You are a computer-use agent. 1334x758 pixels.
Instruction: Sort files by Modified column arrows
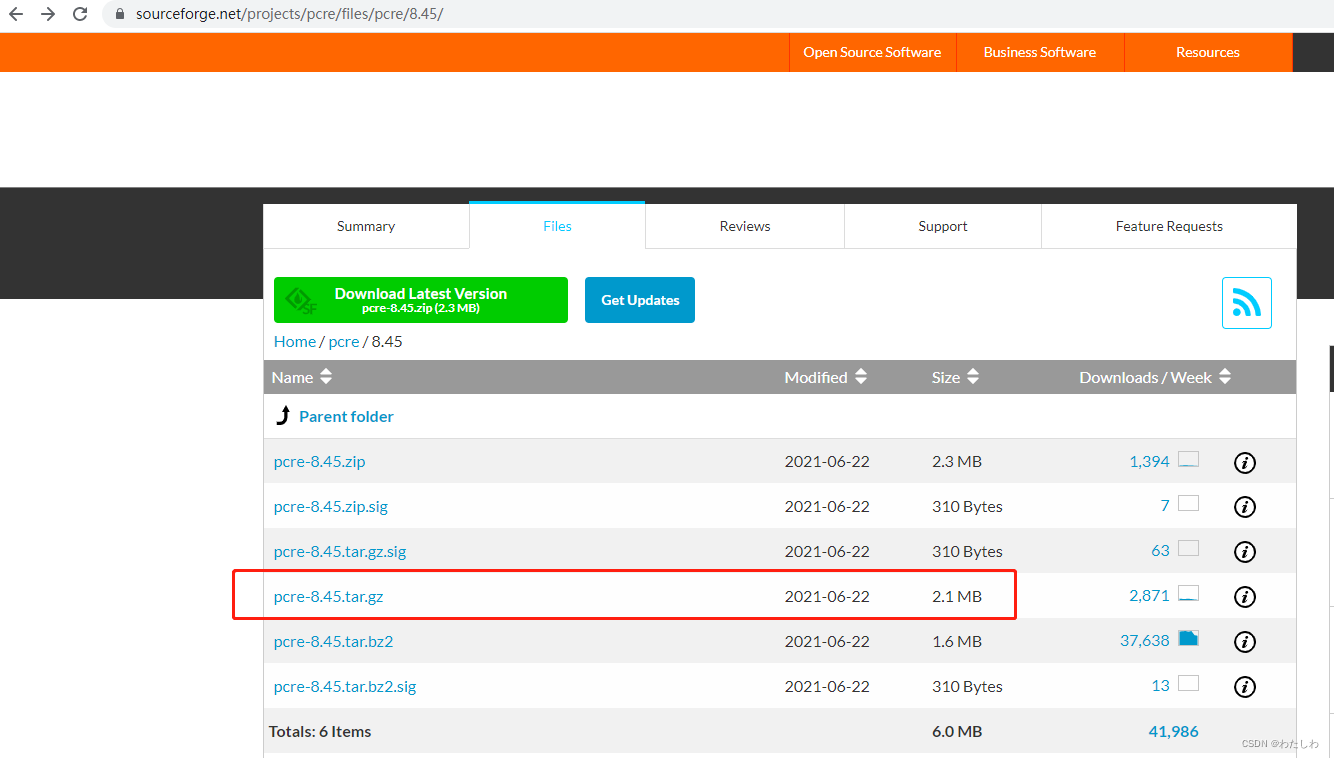click(x=861, y=377)
